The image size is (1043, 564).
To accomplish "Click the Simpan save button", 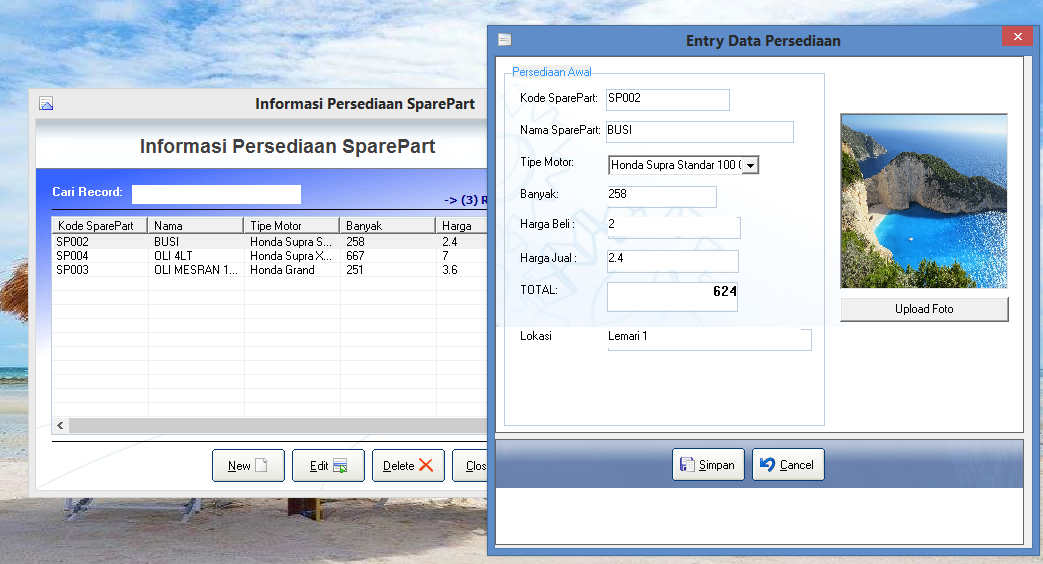I will (x=708, y=465).
